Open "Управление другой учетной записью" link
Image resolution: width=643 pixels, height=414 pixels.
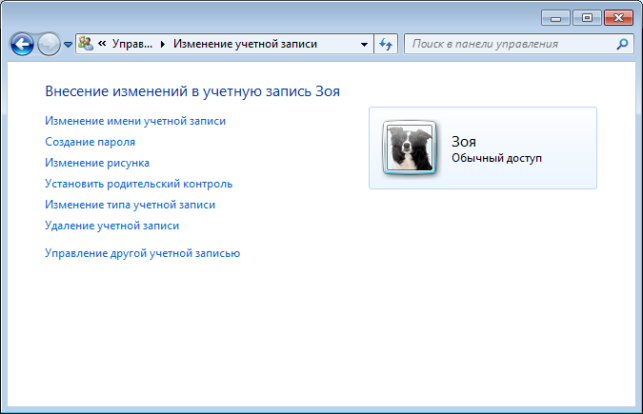click(142, 253)
